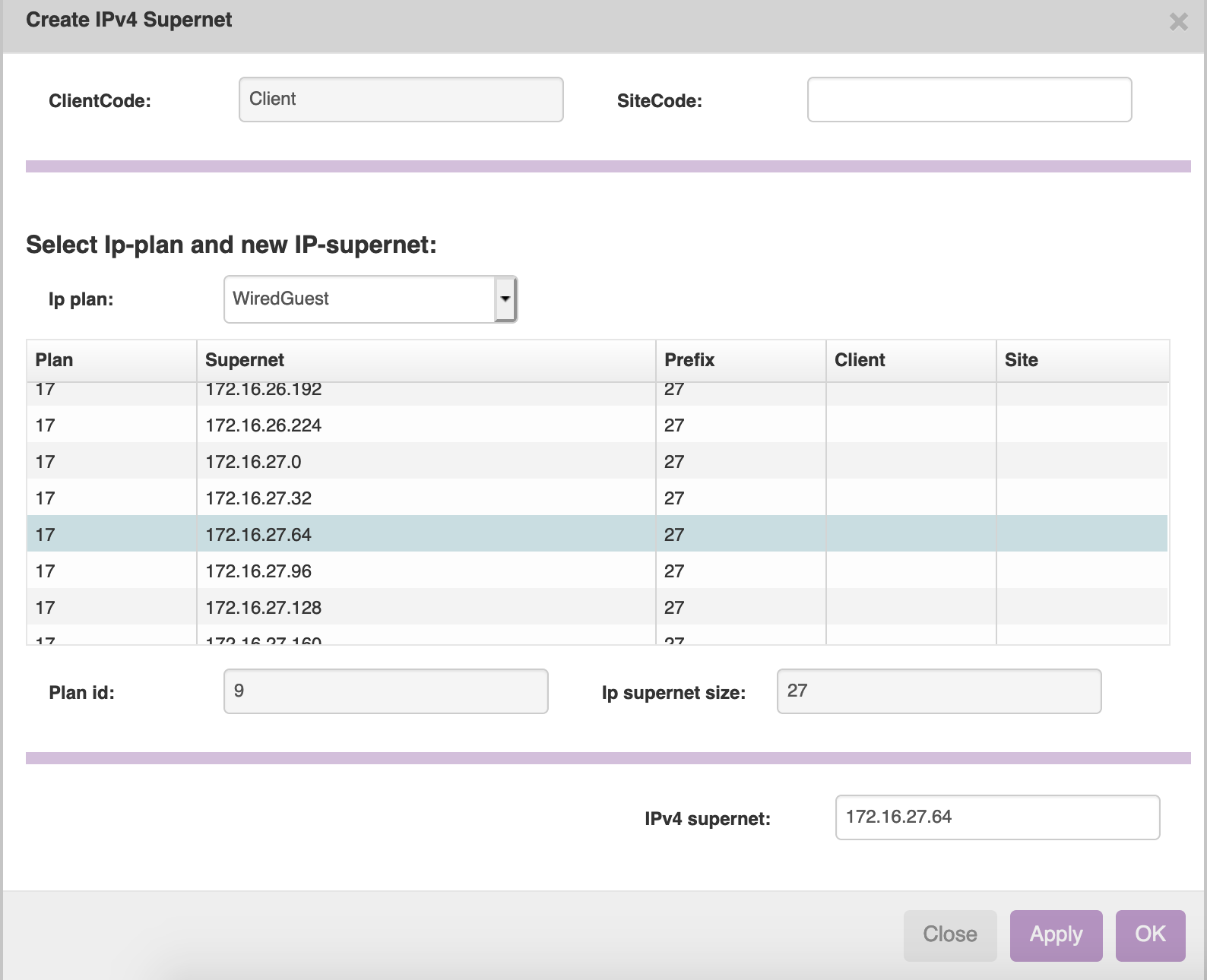Edit the IPv4 supernet address field
The height and width of the screenshot is (980, 1207).
click(996, 817)
